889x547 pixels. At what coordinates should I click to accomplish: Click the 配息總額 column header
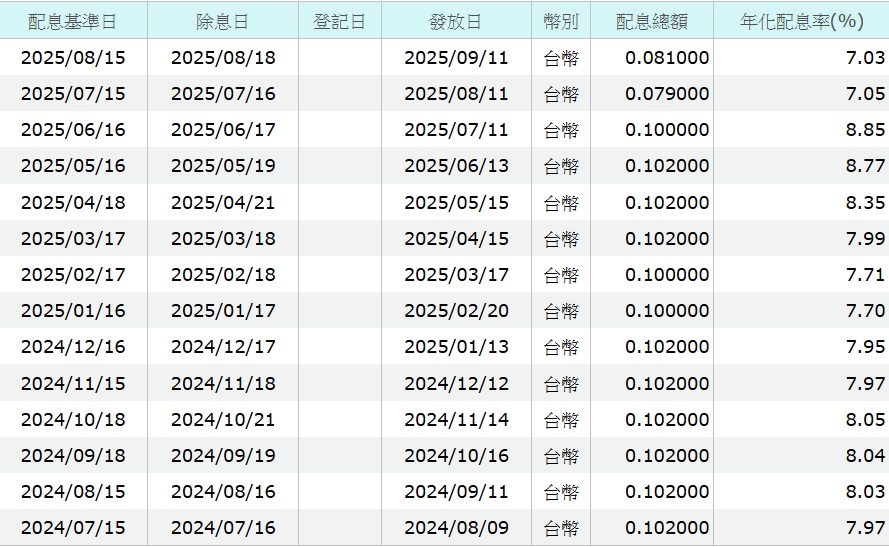tap(651, 21)
